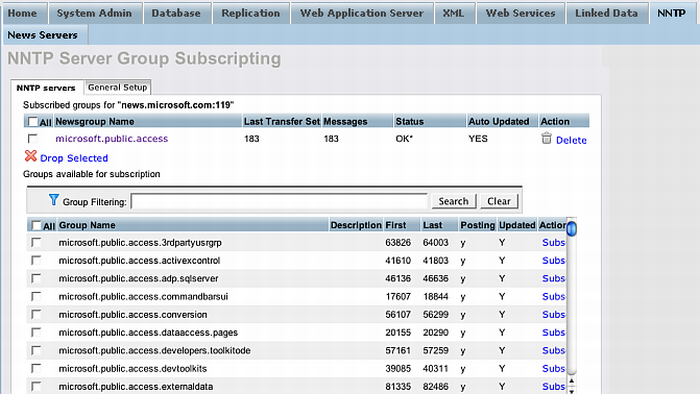Image resolution: width=700 pixels, height=394 pixels.
Task: Click the red X Drop Selected icon
Action: click(x=31, y=156)
